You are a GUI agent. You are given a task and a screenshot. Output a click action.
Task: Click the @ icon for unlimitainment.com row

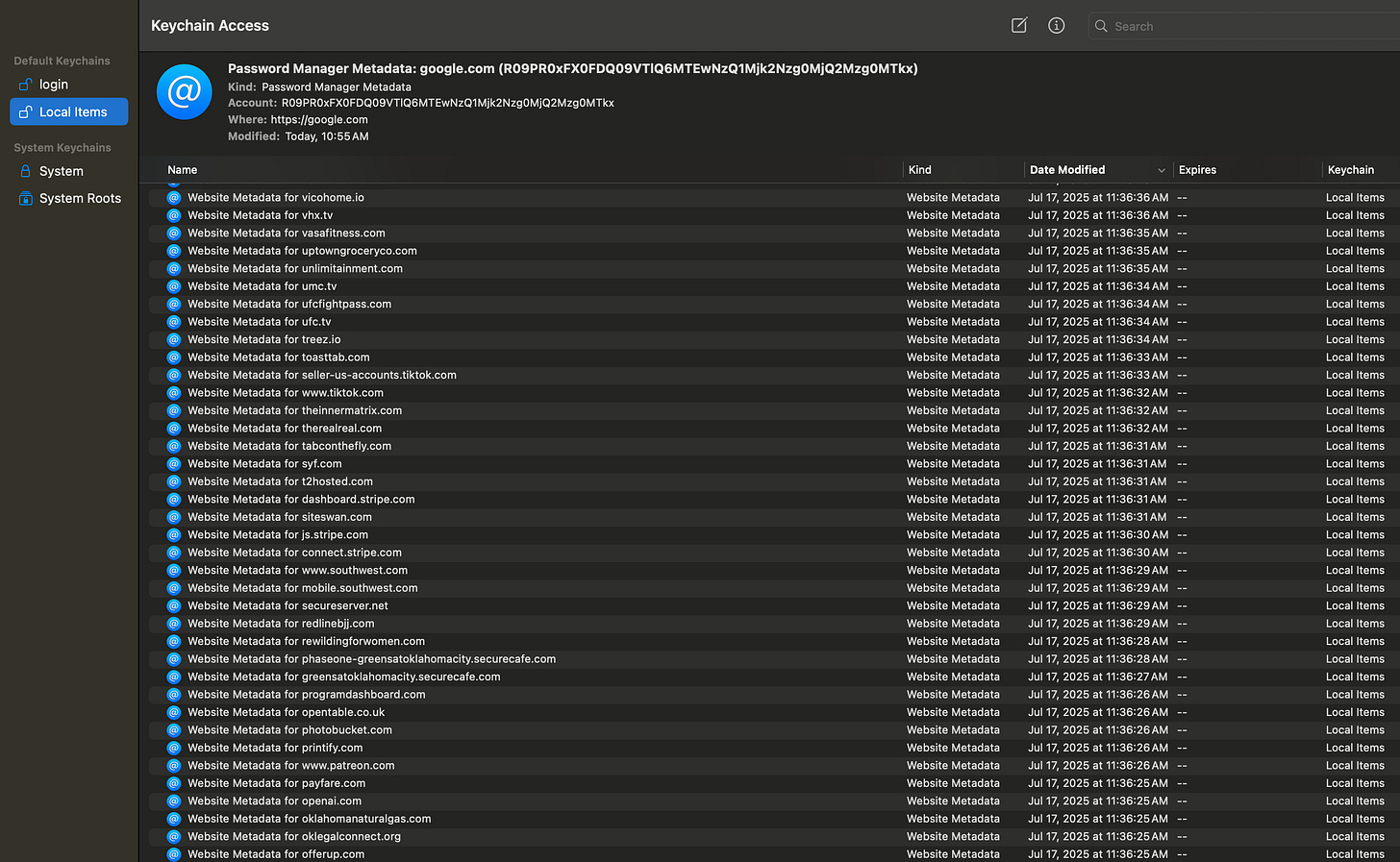[174, 268]
